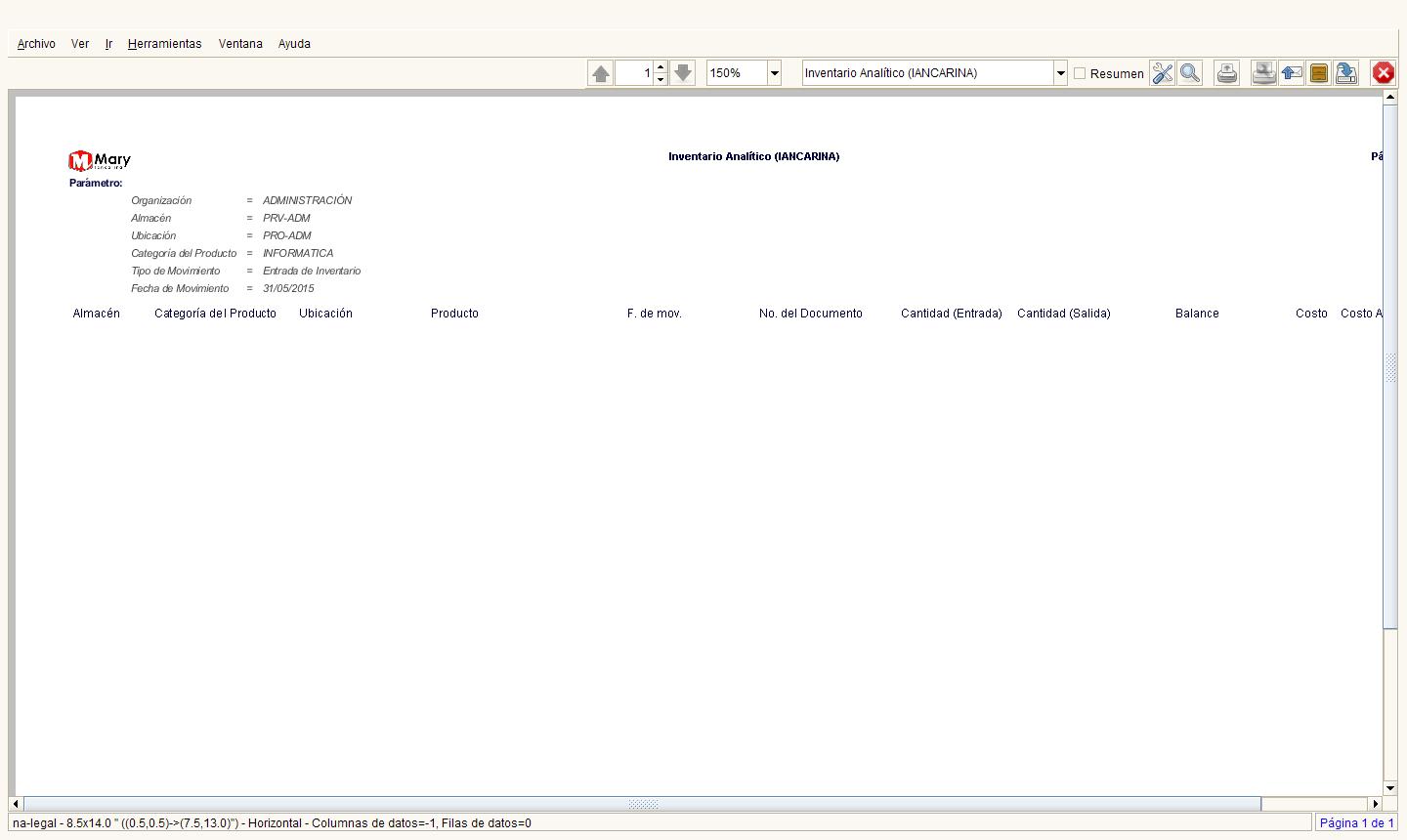The width and height of the screenshot is (1407, 840).
Task: Click the Fecha de Movimiento parameter label
Action: [180, 288]
